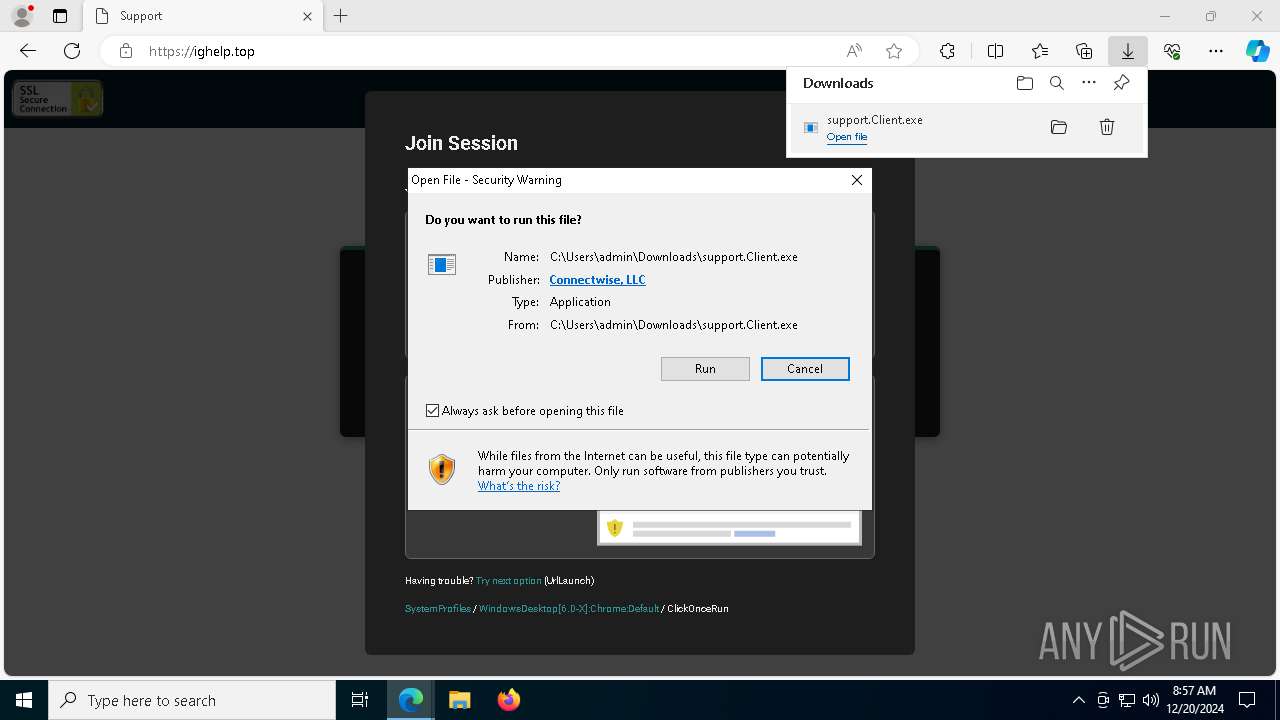Viewport: 1280px width, 720px height.
Task: Launch Firefox from taskbar
Action: [x=508, y=700]
